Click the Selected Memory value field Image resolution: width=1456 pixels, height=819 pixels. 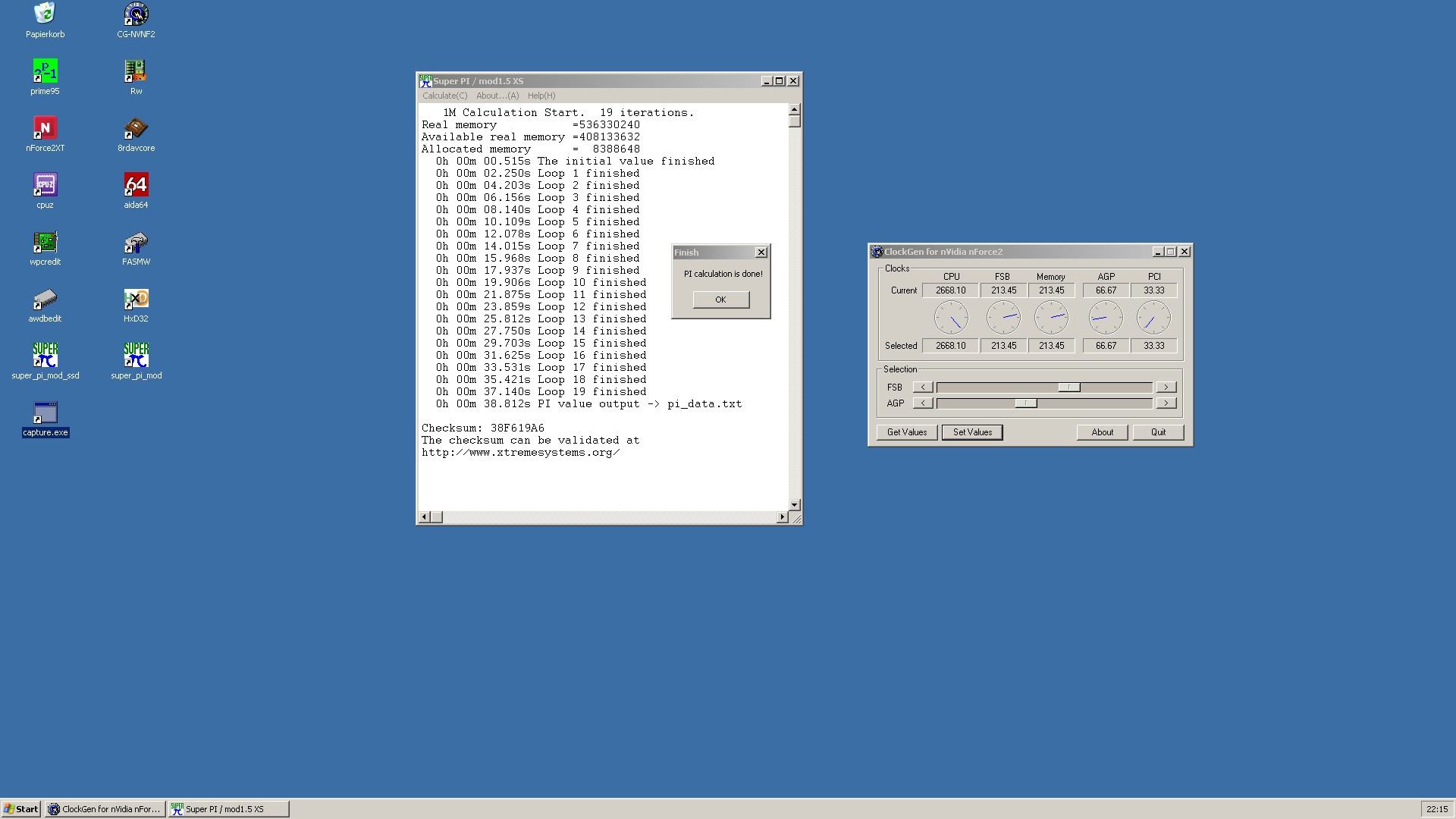(x=1051, y=346)
